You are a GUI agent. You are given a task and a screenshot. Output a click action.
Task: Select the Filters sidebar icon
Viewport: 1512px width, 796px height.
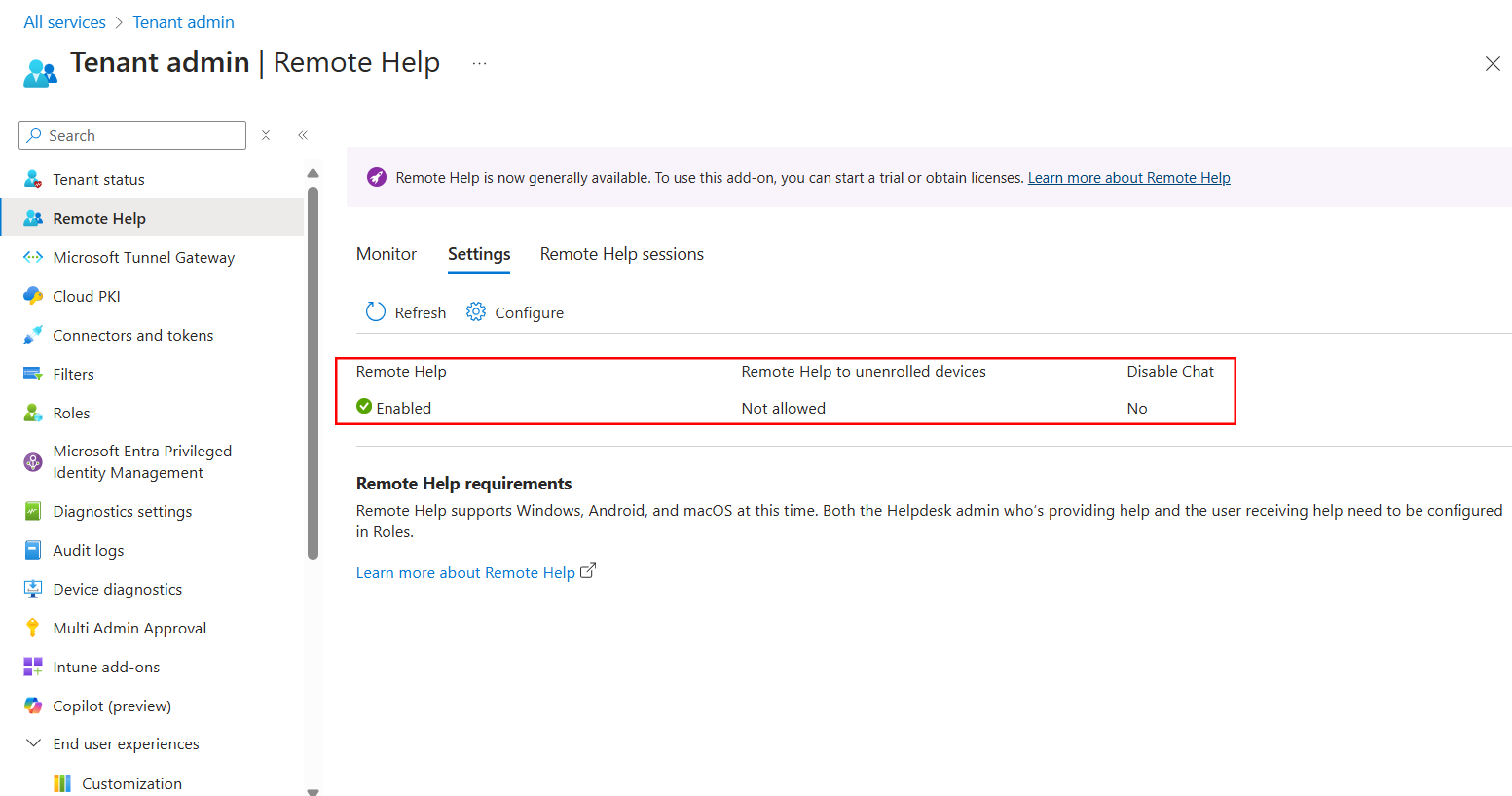32,374
